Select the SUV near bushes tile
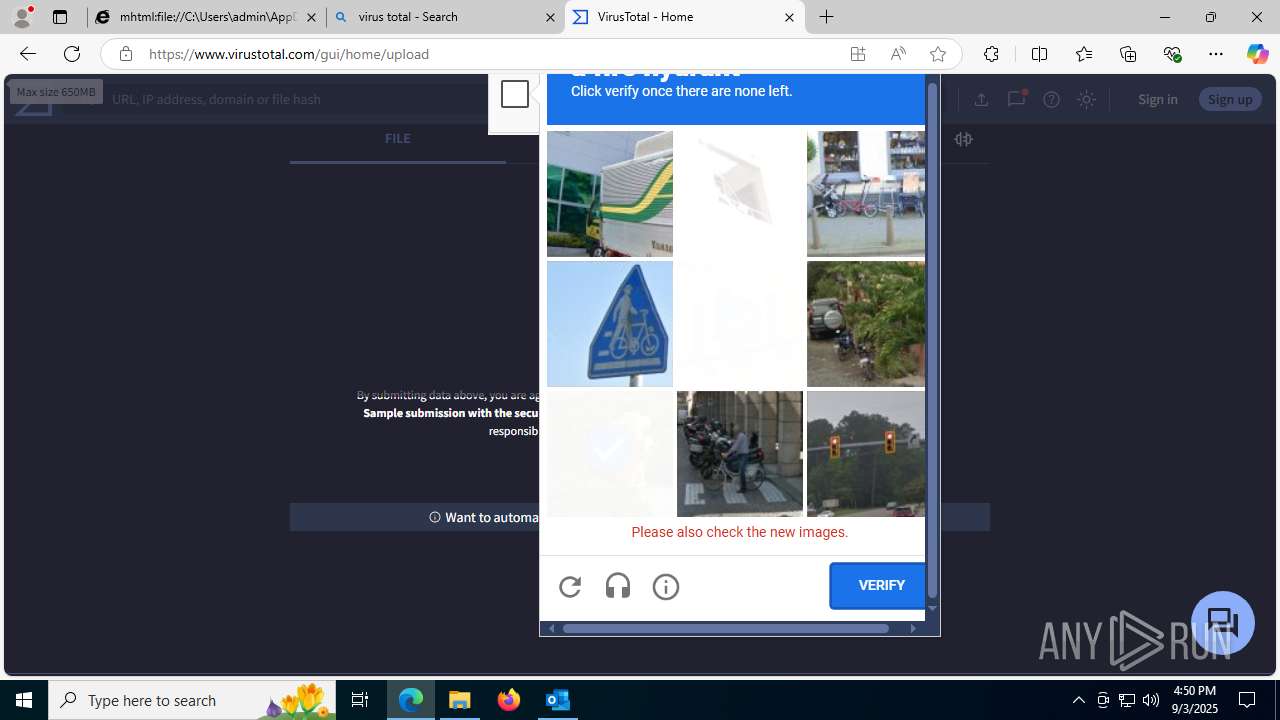The height and width of the screenshot is (720, 1280). click(x=866, y=324)
